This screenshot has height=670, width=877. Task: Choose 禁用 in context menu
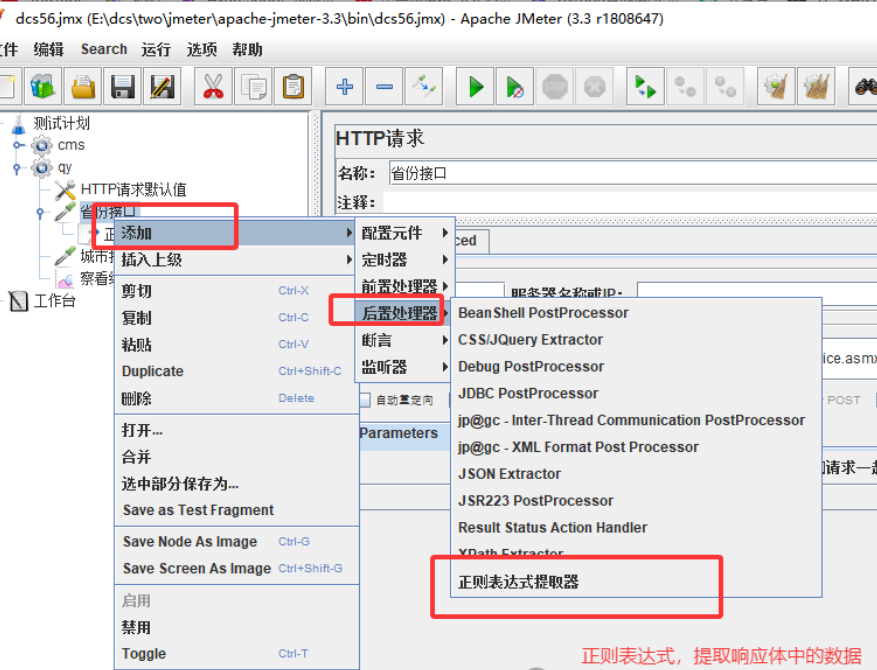pyautogui.click(x=235, y=627)
